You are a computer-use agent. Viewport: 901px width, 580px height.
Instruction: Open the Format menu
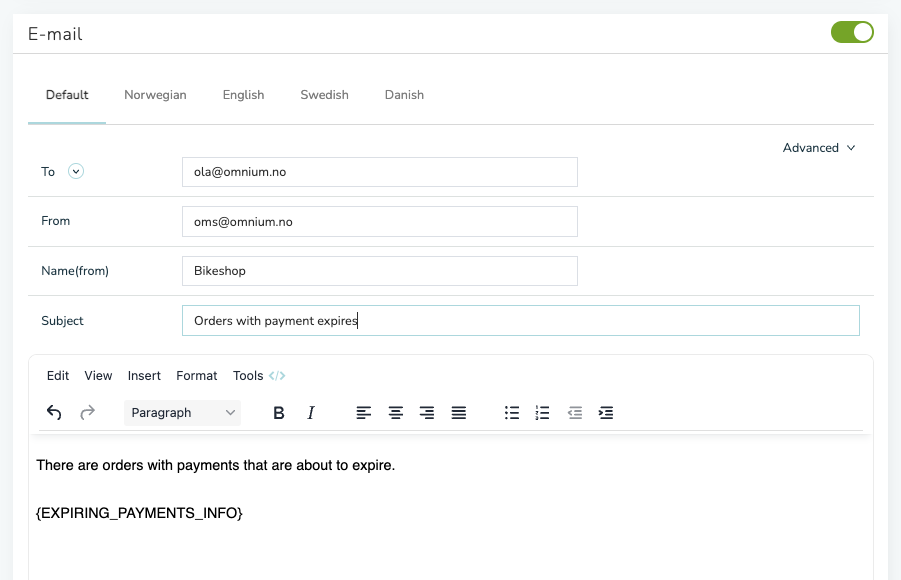pyautogui.click(x=197, y=376)
